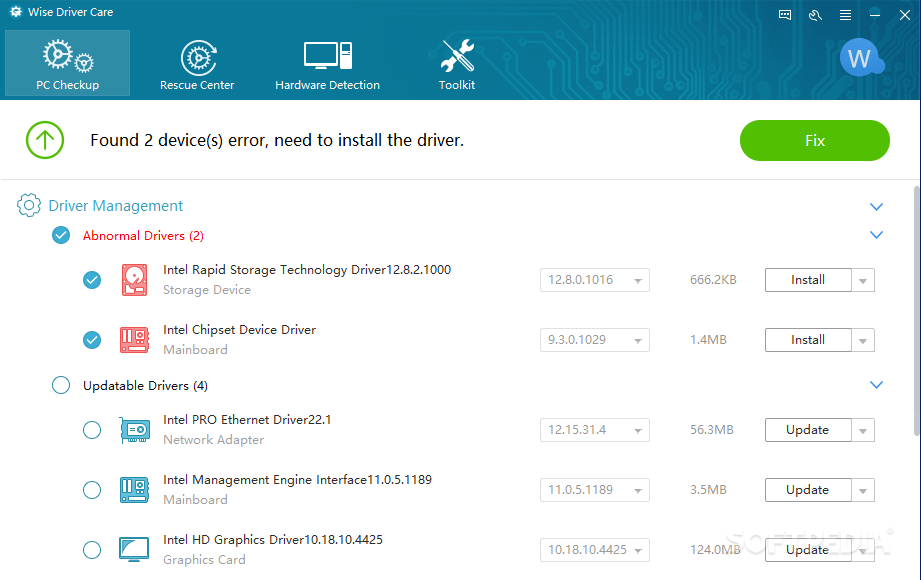Image resolution: width=921 pixels, height=580 pixels.
Task: Open Update options arrow for Ethernet driver
Action: tap(863, 430)
